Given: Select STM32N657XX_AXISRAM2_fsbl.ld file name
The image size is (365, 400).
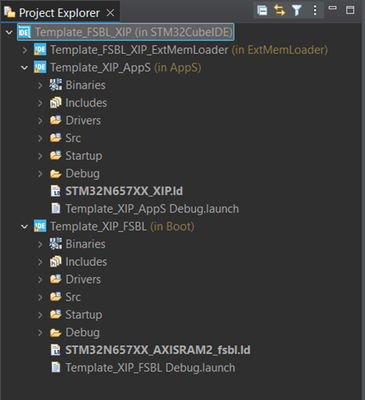Looking at the screenshot, I should pos(158,350).
